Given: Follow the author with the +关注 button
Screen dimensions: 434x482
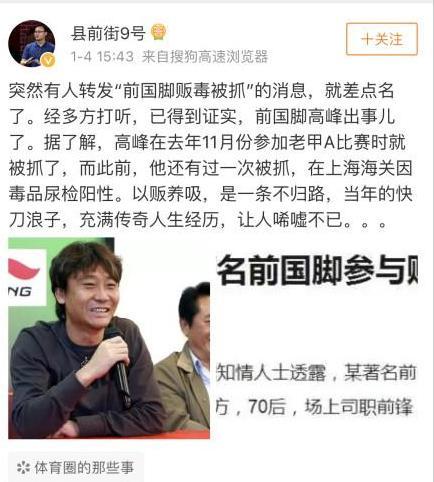Looking at the screenshot, I should 382,39.
